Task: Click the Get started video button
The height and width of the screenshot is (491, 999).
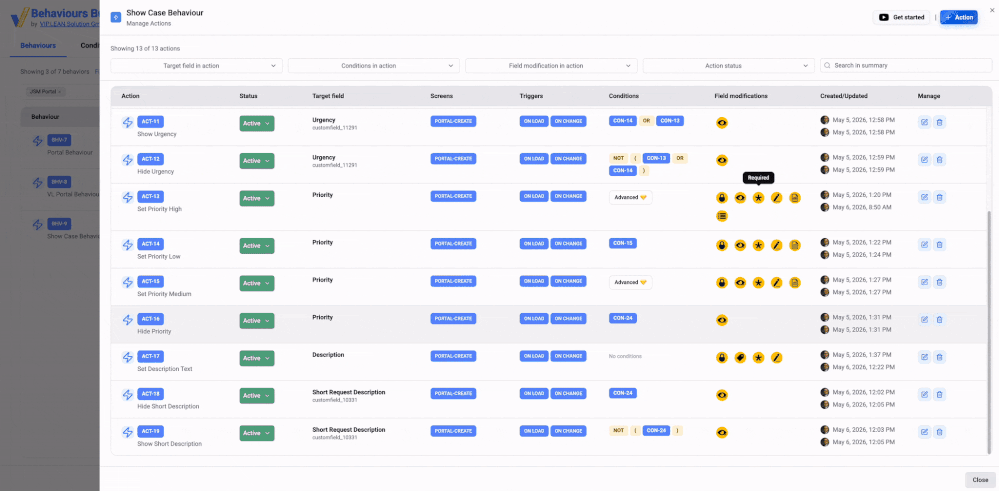Action: [x=902, y=17]
